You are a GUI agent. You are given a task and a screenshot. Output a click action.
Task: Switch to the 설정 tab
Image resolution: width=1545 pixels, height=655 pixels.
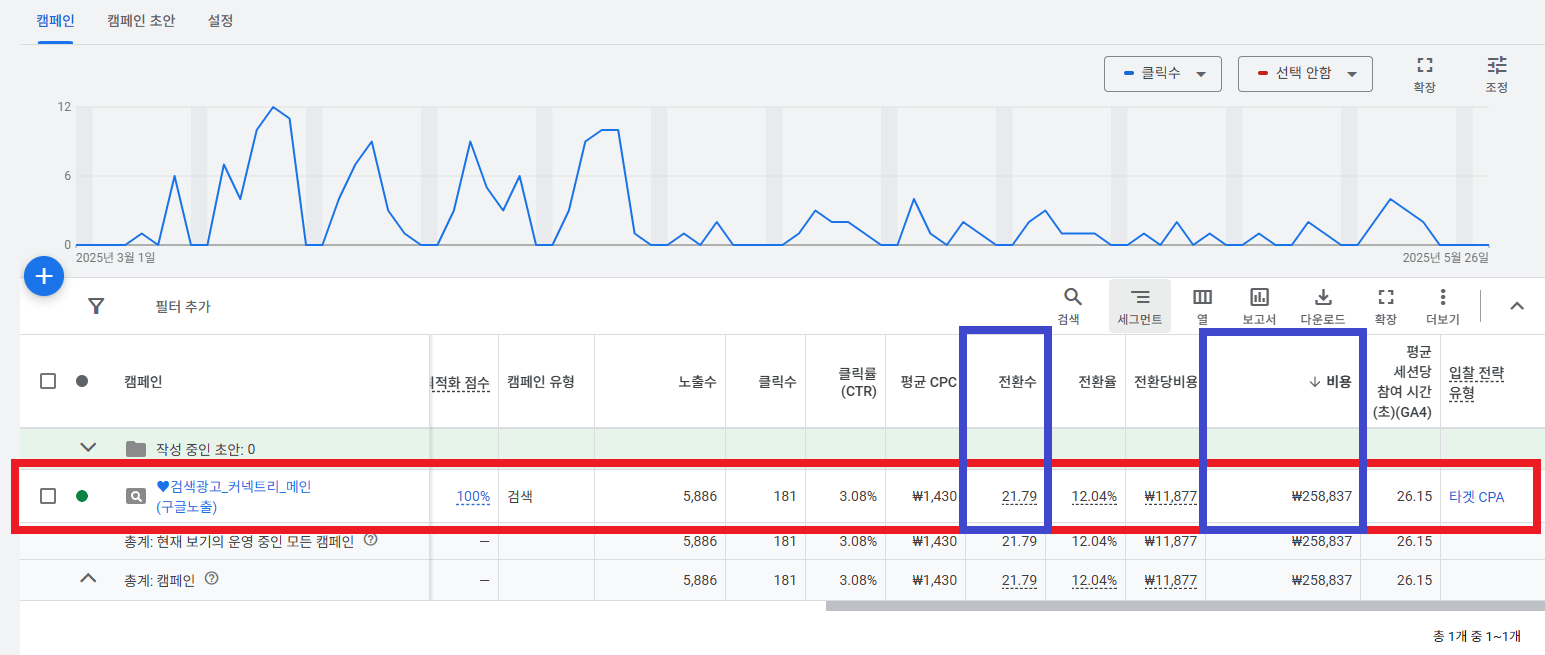(220, 20)
